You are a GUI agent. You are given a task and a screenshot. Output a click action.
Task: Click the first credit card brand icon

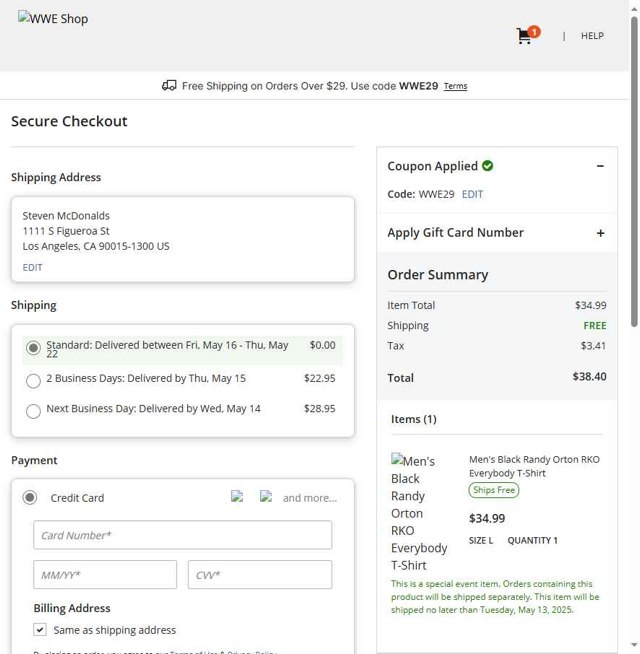(237, 496)
